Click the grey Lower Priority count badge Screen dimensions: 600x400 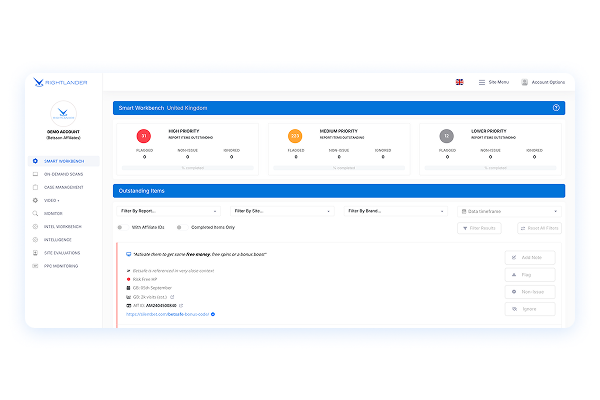[x=447, y=135]
